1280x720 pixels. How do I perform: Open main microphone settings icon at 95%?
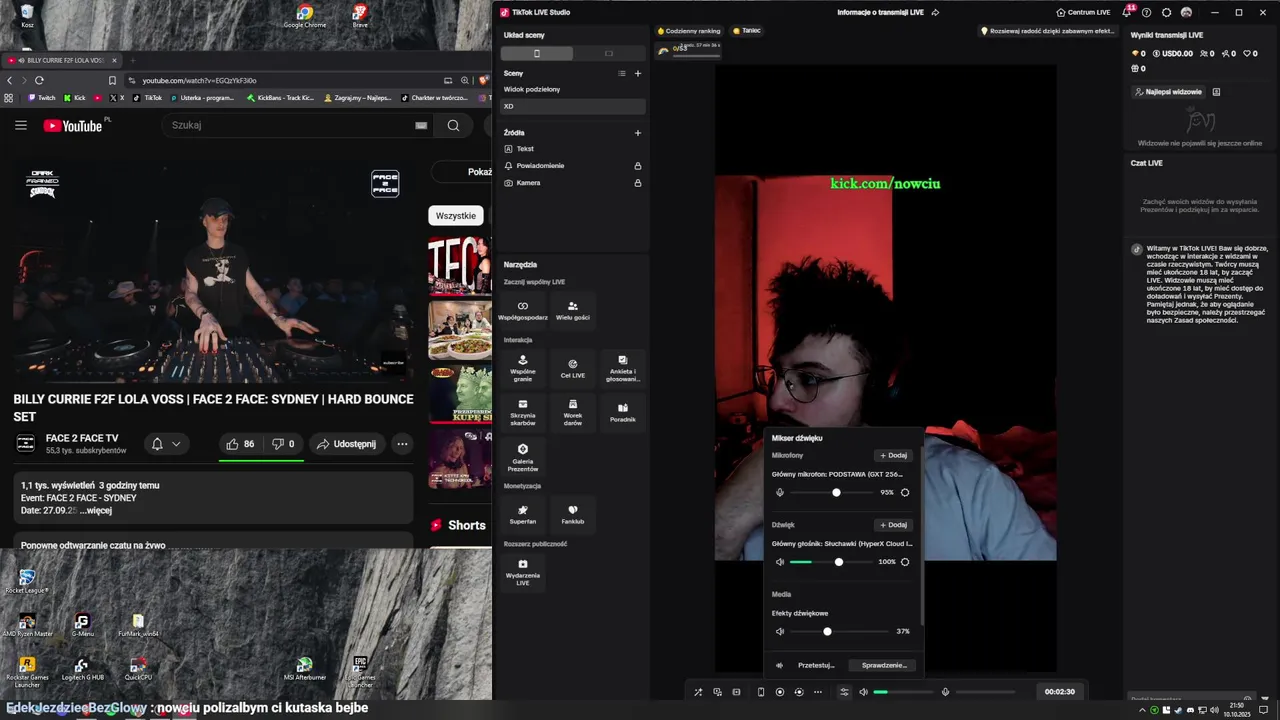(905, 492)
